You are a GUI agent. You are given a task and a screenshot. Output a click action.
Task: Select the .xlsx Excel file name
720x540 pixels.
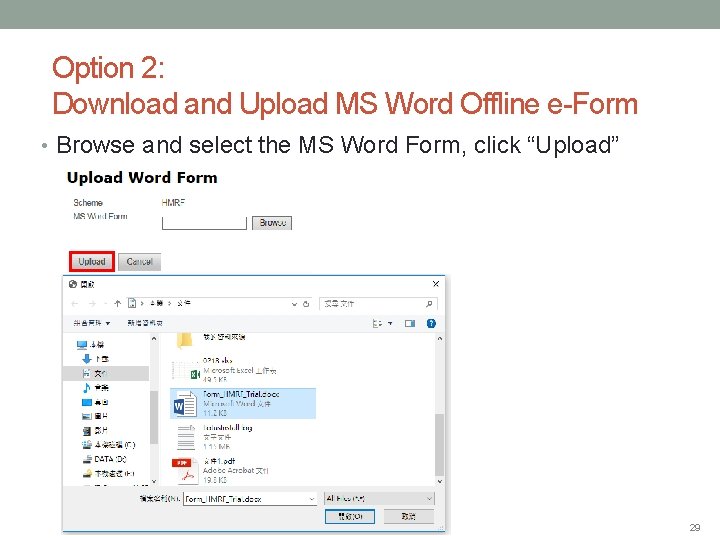[x=217, y=360]
